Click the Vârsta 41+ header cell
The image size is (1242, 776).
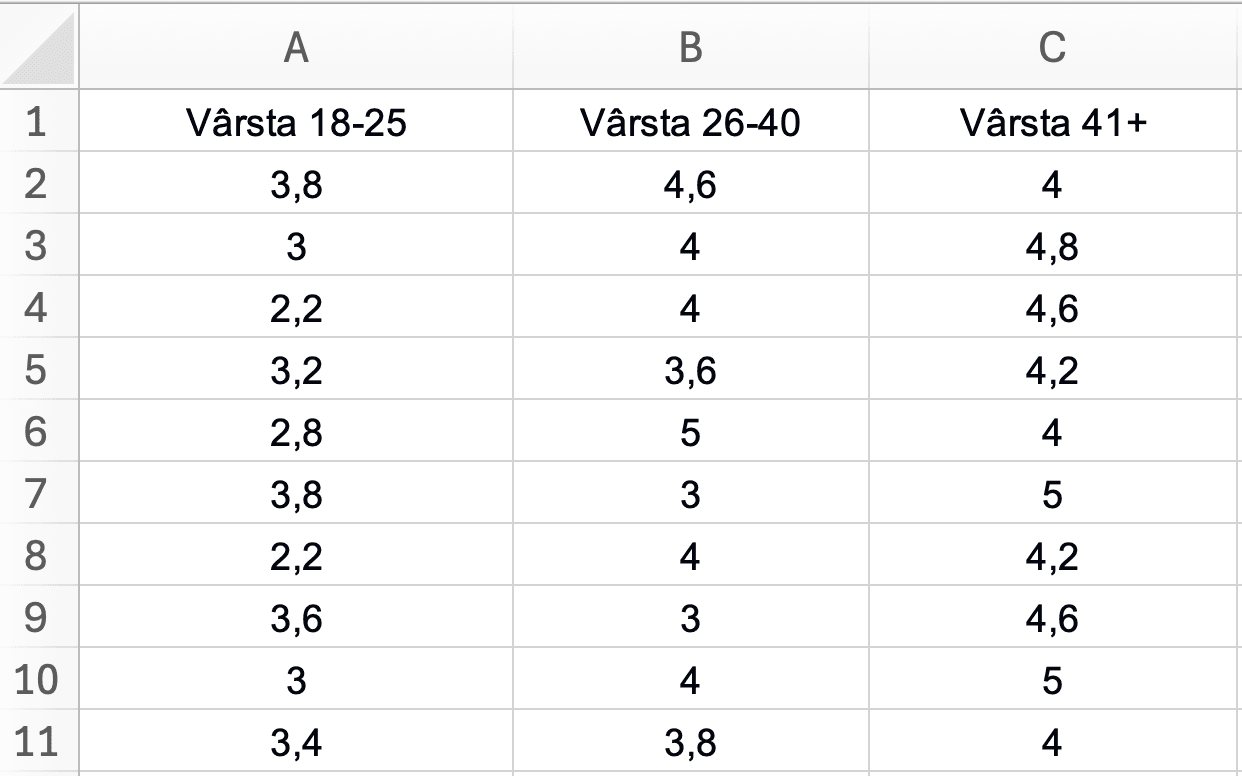pos(1052,122)
